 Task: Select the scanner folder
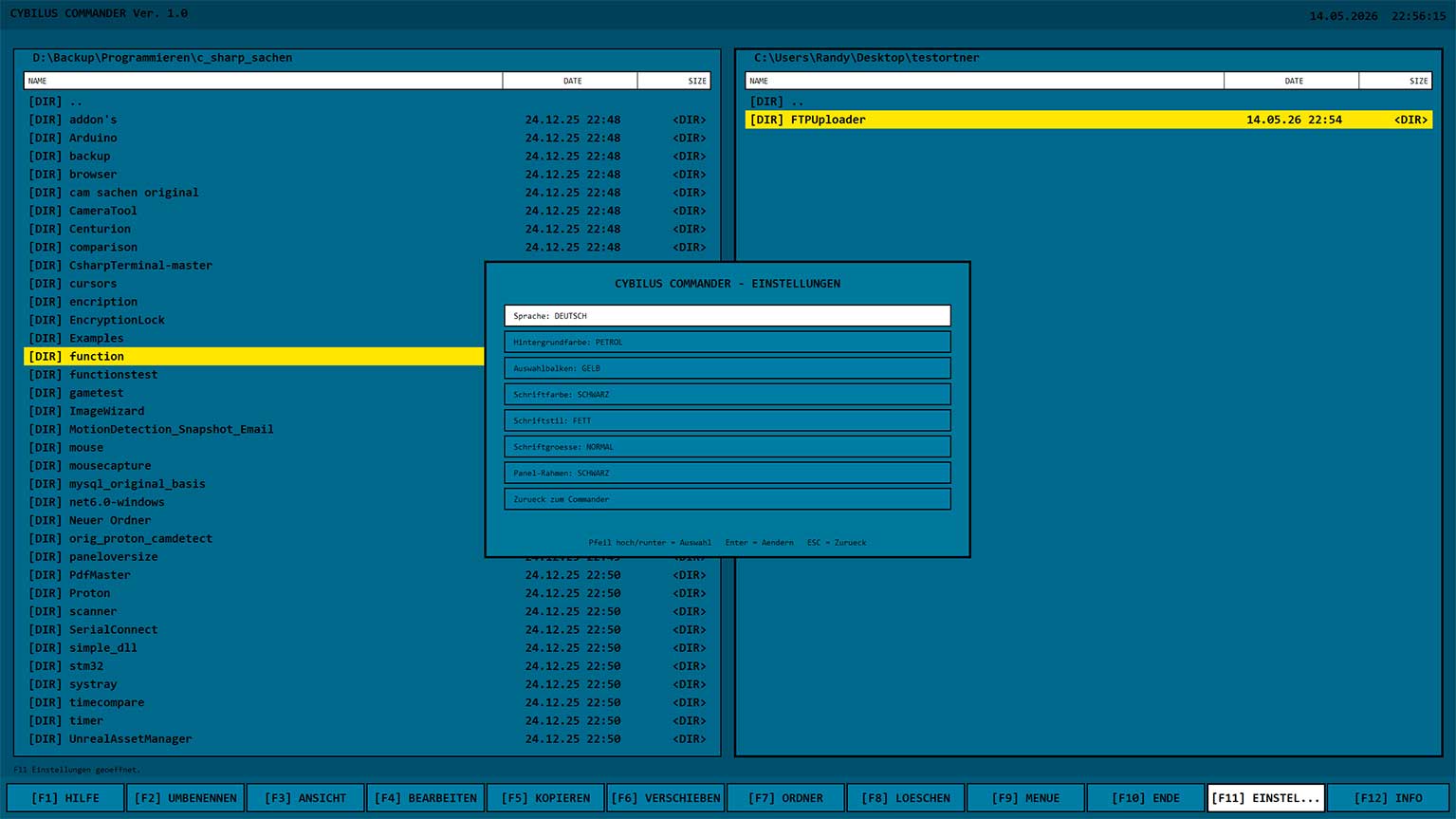click(x=367, y=611)
